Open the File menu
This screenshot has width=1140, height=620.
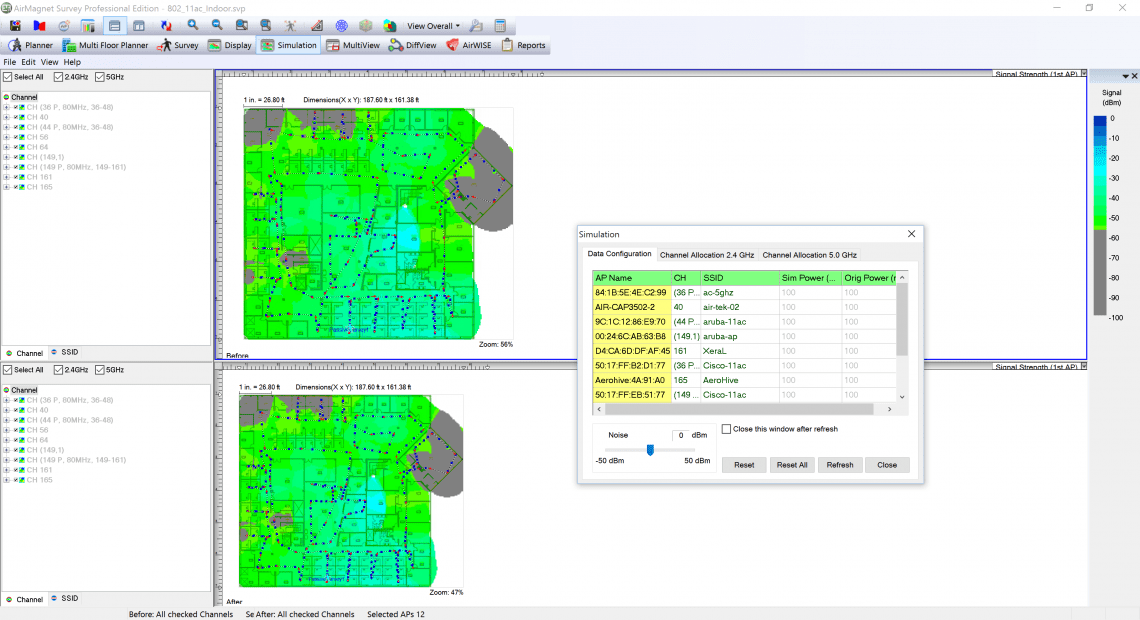click(x=9, y=61)
